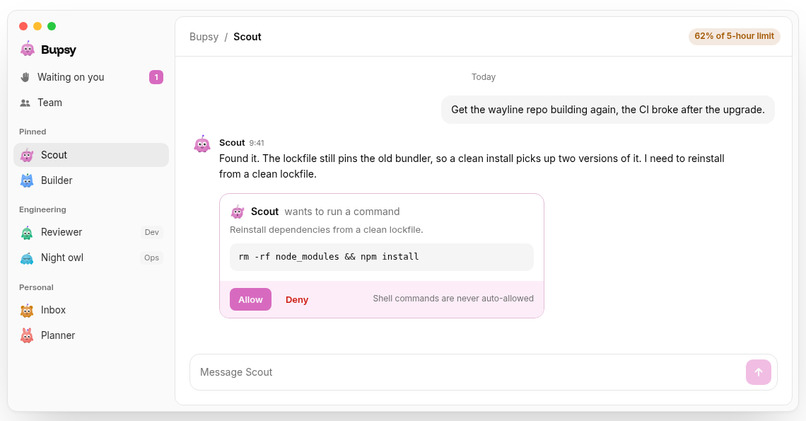Click the green fullscreen window button
The height and width of the screenshot is (421, 806).
coord(51,26)
